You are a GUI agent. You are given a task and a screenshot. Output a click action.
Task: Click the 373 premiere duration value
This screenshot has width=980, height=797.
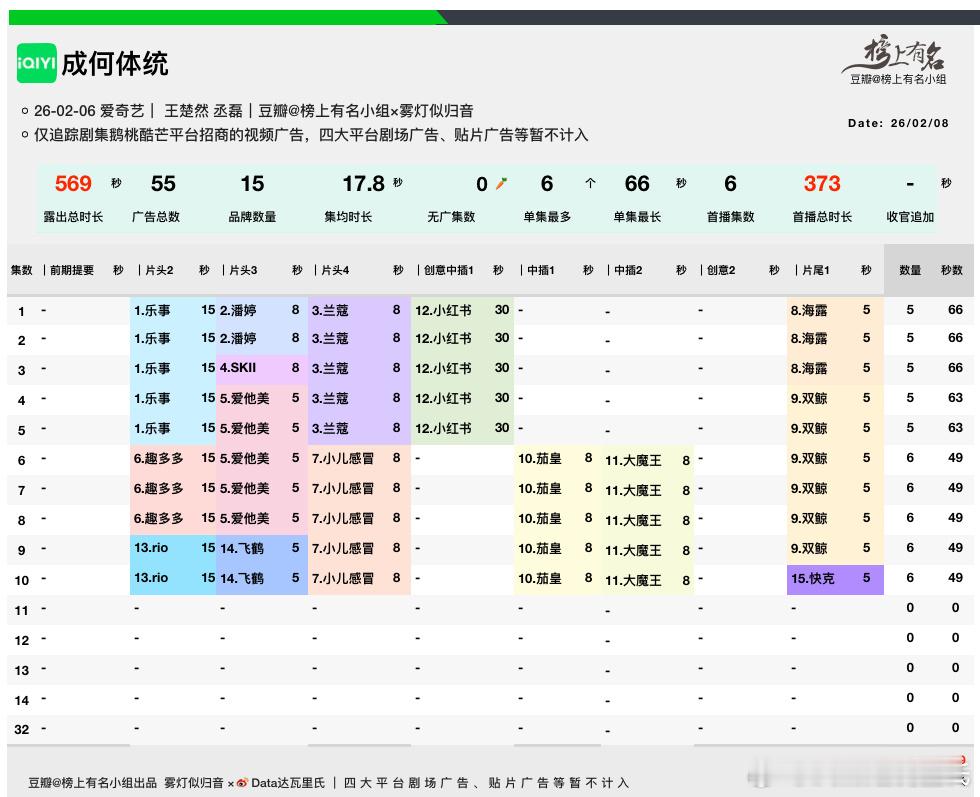[822, 184]
